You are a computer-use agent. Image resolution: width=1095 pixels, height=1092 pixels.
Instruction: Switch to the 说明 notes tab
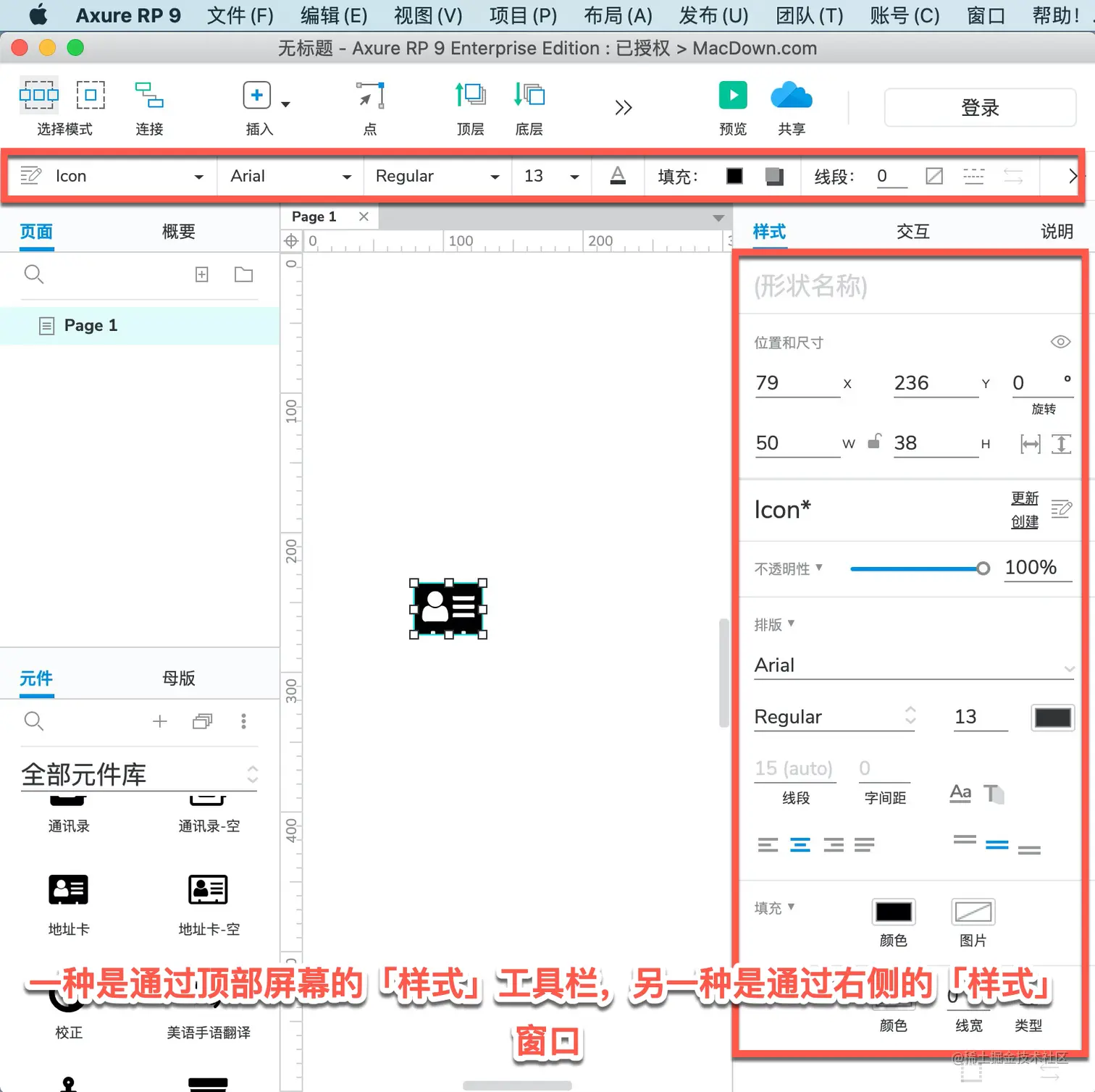[1057, 232]
